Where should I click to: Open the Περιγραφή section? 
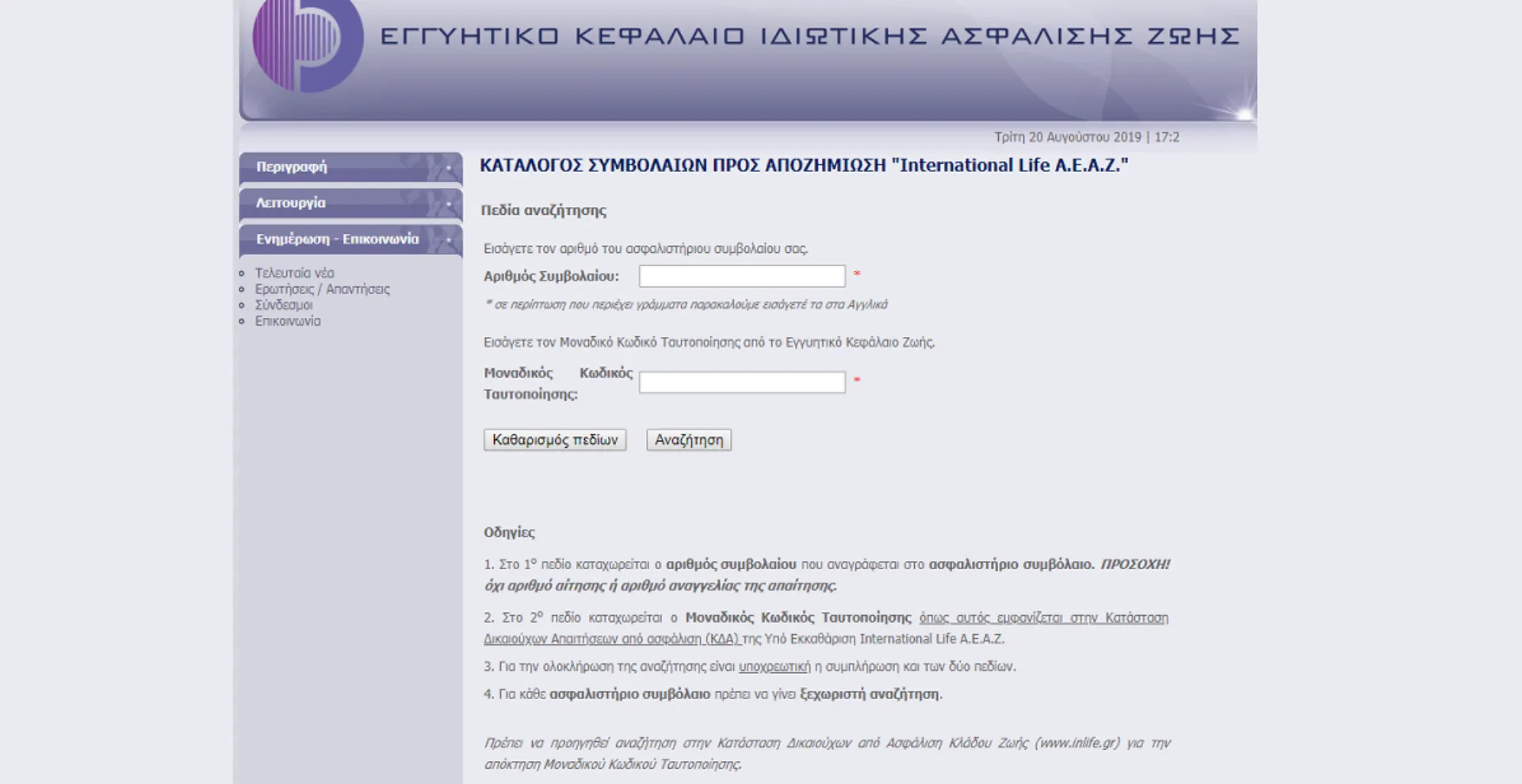click(292, 168)
